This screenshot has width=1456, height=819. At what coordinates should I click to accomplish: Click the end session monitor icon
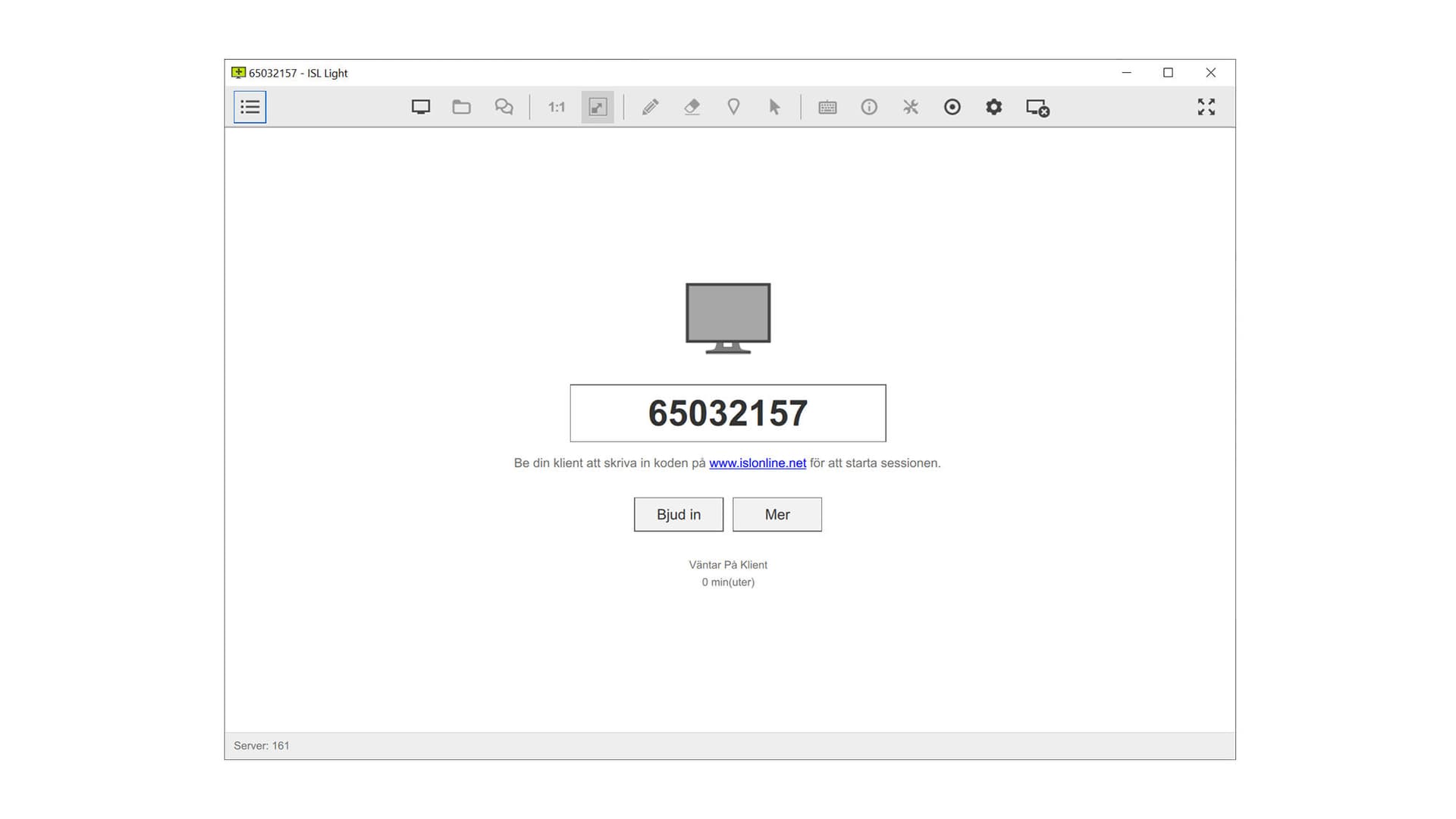coord(1037,108)
